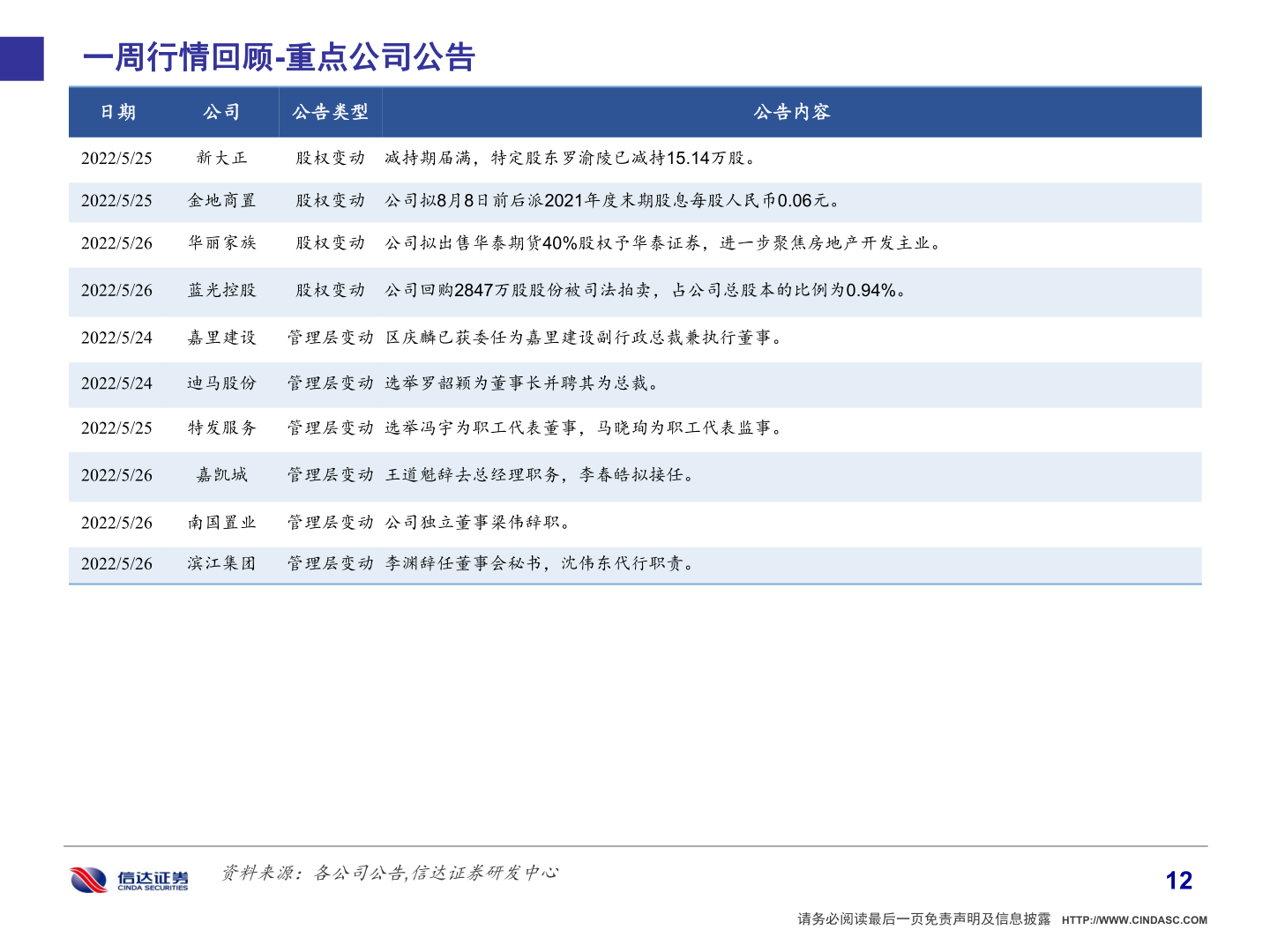Select the date in the 南国置业 row
1270x952 pixels.
[x=116, y=524]
